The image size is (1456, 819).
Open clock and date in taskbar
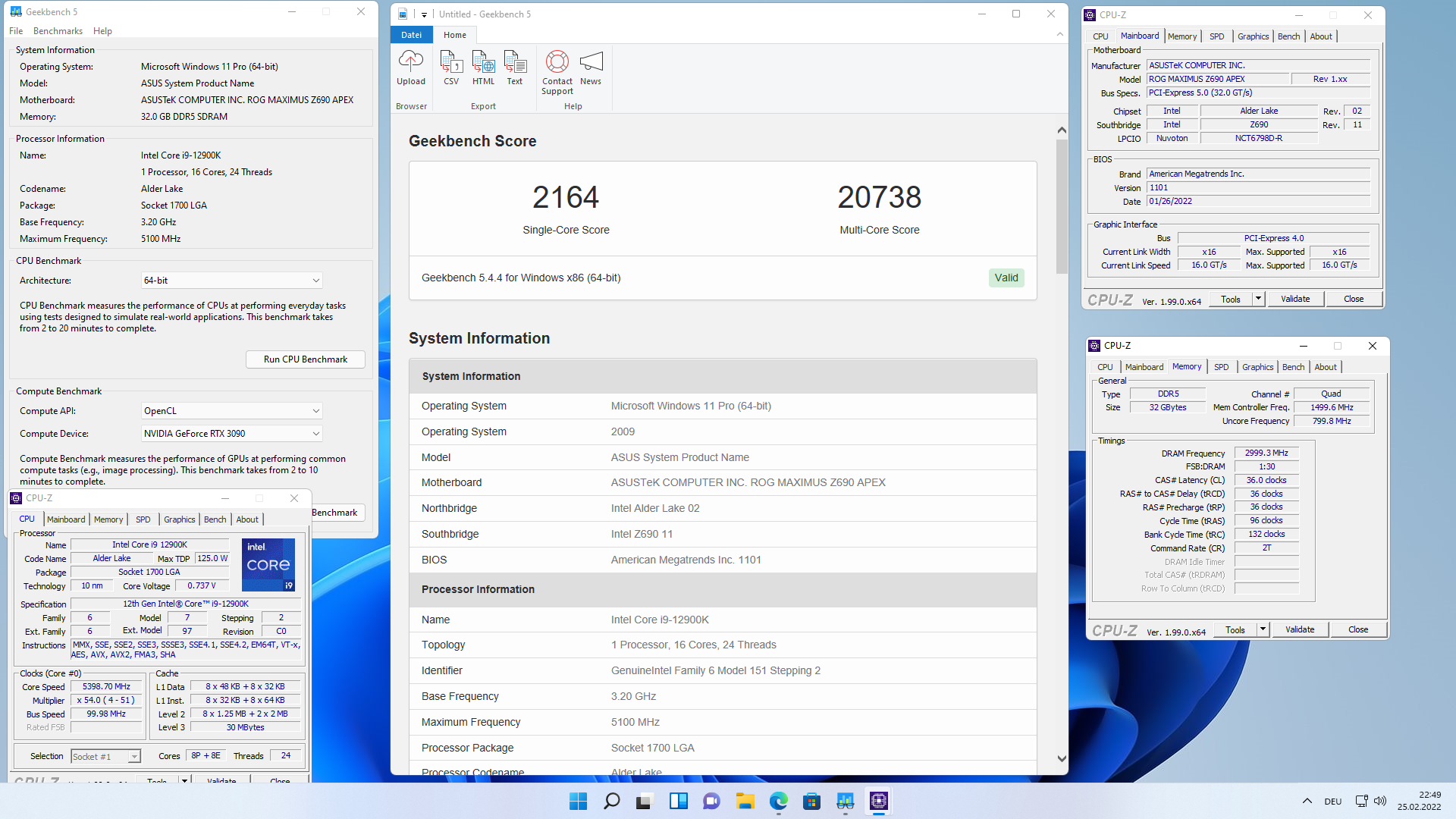1420,801
